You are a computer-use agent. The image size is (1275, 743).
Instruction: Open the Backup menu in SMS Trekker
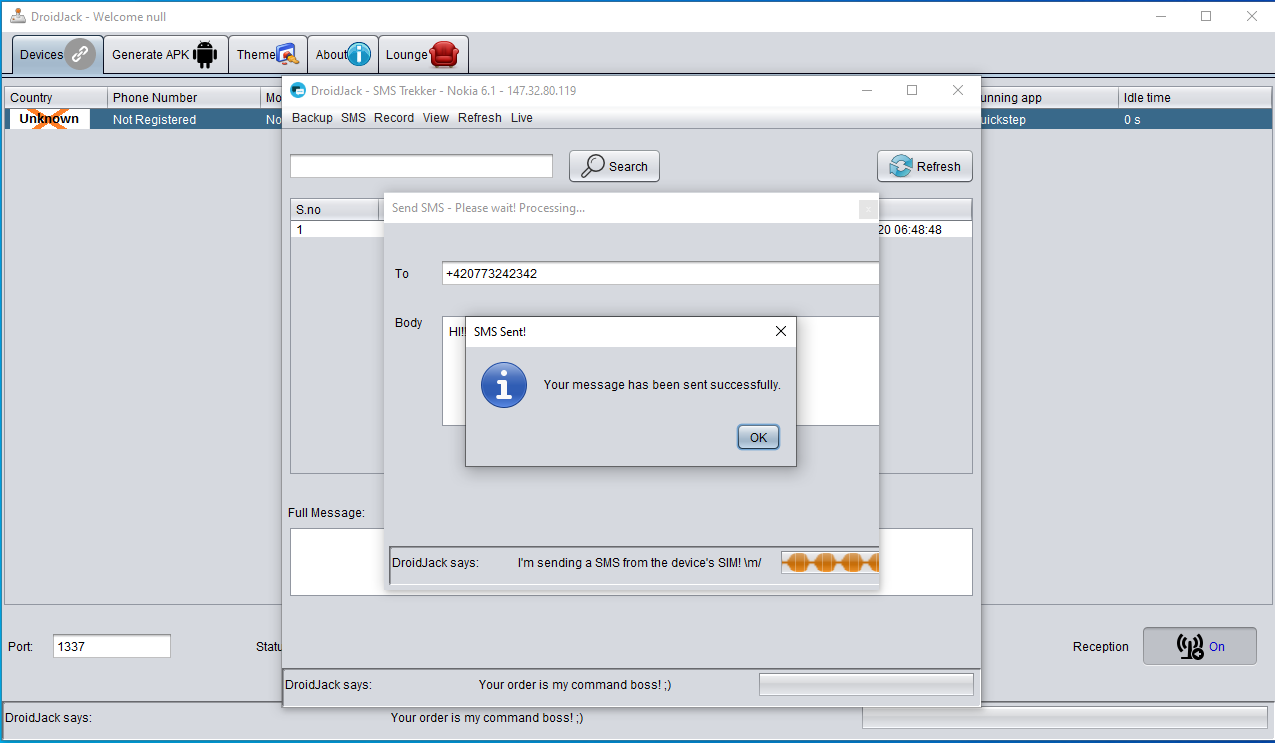tap(312, 118)
